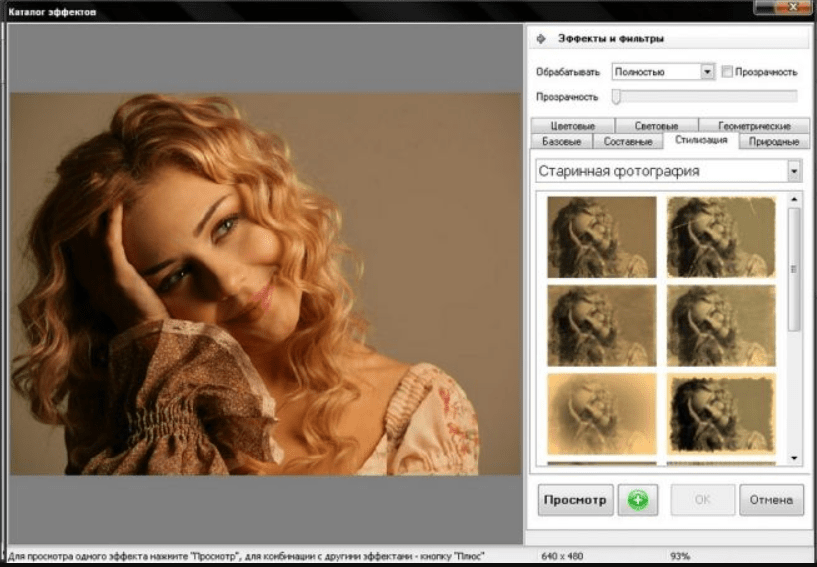Click the up arrow of the thumbnail scrollbar
The height and width of the screenshot is (567, 817).
[795, 199]
